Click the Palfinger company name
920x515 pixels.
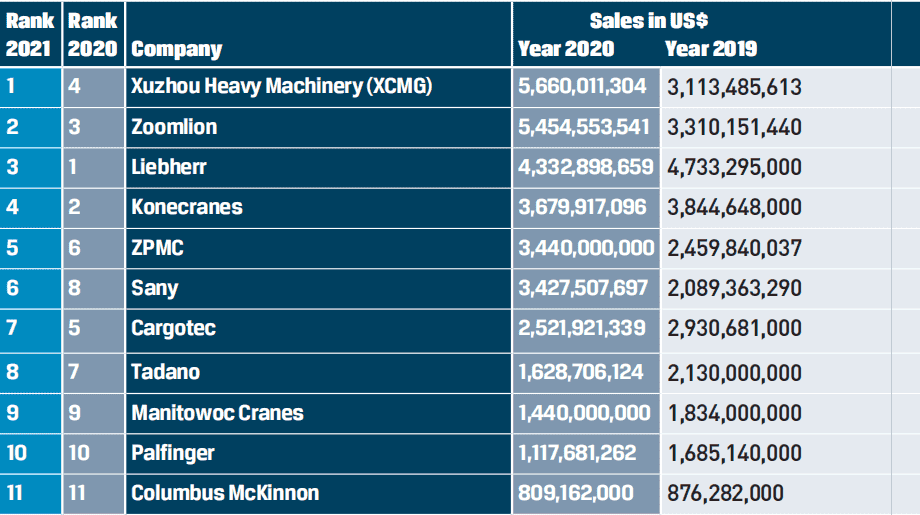[173, 453]
